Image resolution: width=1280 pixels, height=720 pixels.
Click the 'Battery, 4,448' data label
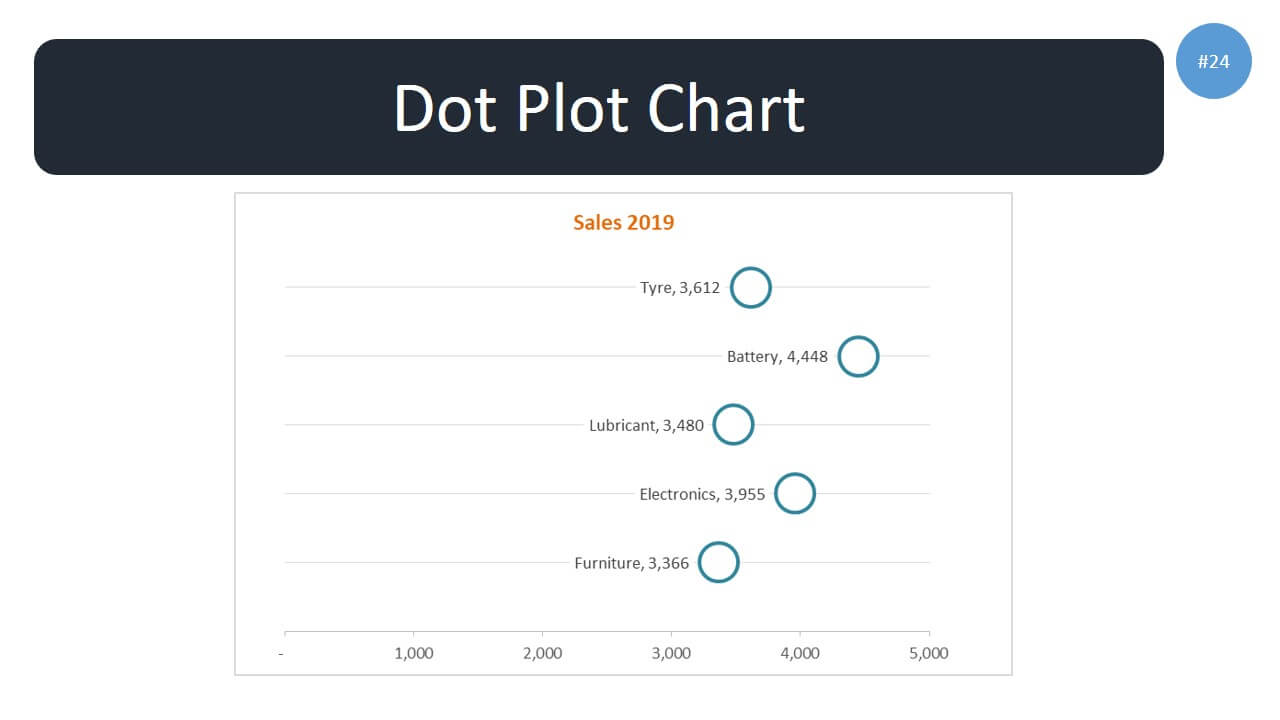click(777, 356)
